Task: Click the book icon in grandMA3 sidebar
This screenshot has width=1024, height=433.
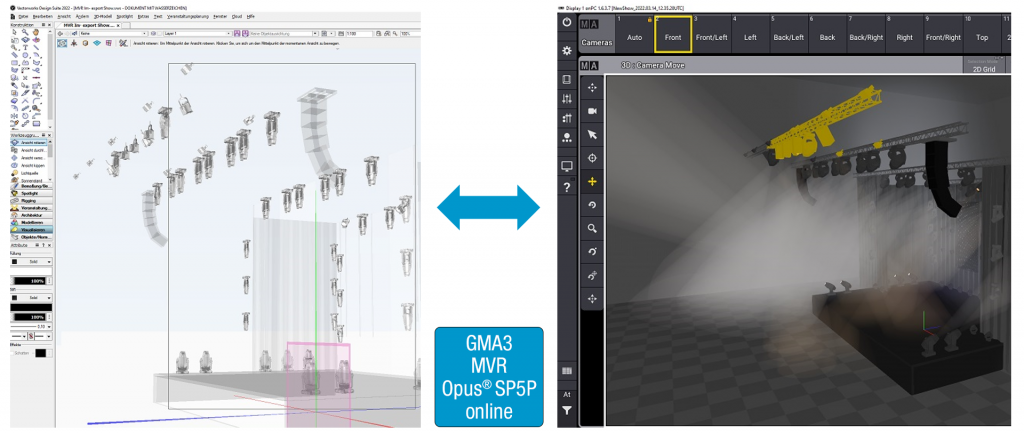Action: click(x=566, y=80)
